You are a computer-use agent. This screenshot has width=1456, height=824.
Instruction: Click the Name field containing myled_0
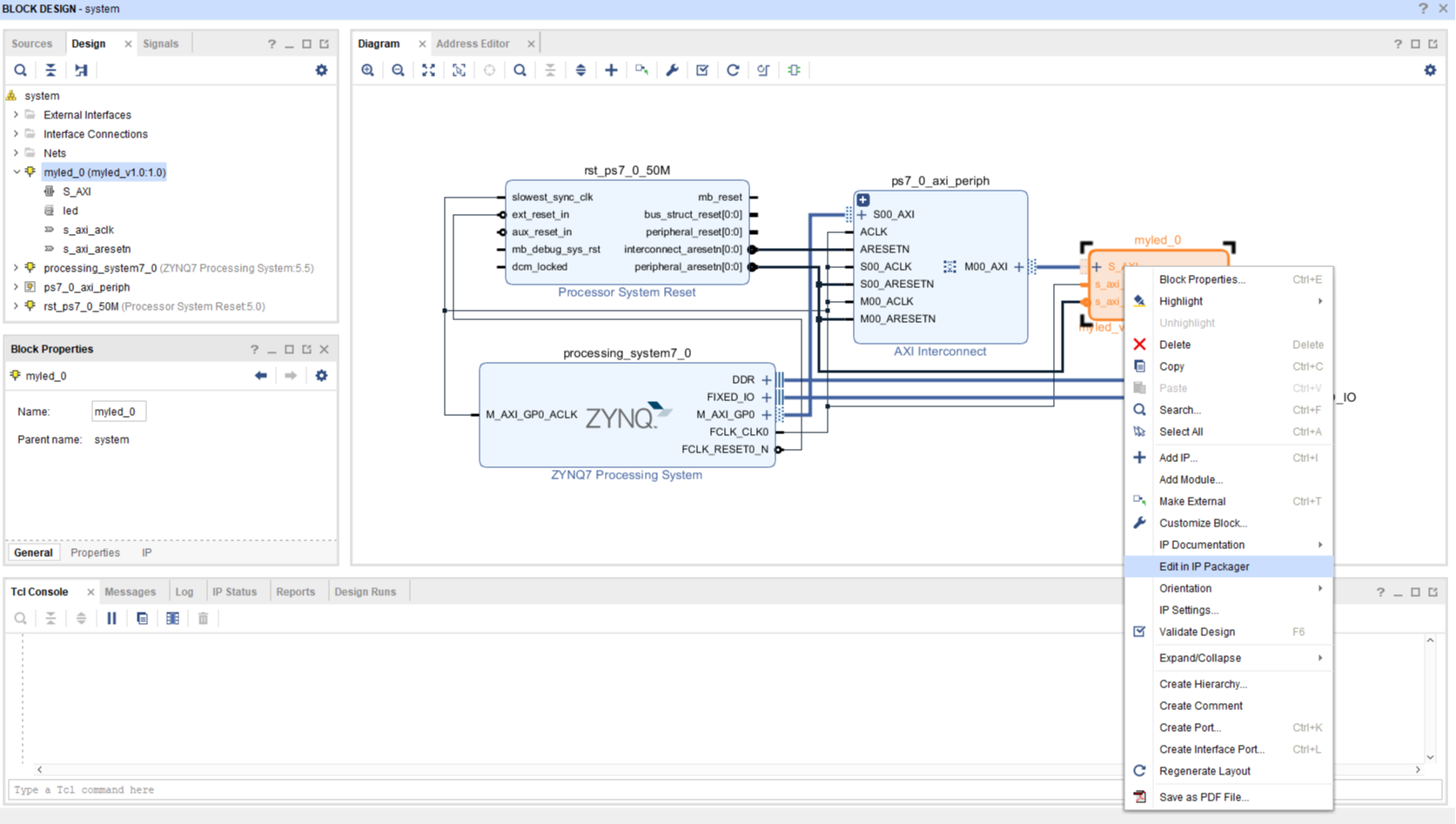tap(118, 412)
